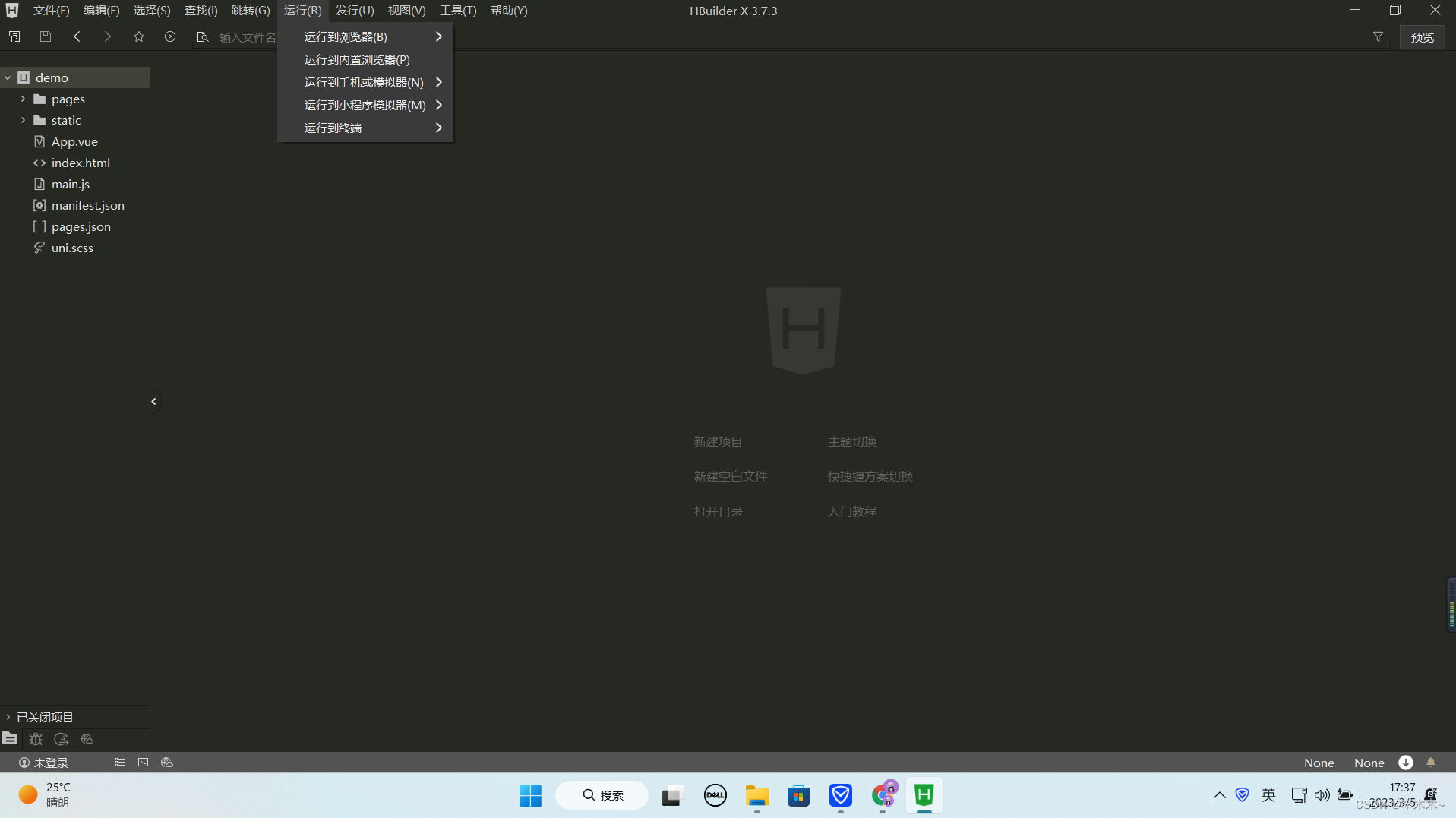Expand the 运行到浏览器(B) submenu
This screenshot has height=818, width=1456.
365,36
